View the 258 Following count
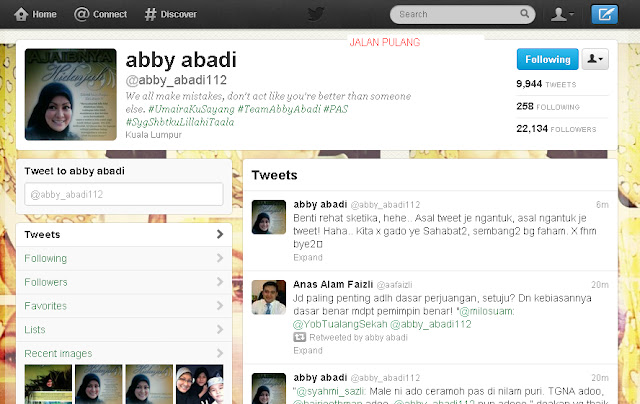640x404 pixels. click(x=548, y=107)
